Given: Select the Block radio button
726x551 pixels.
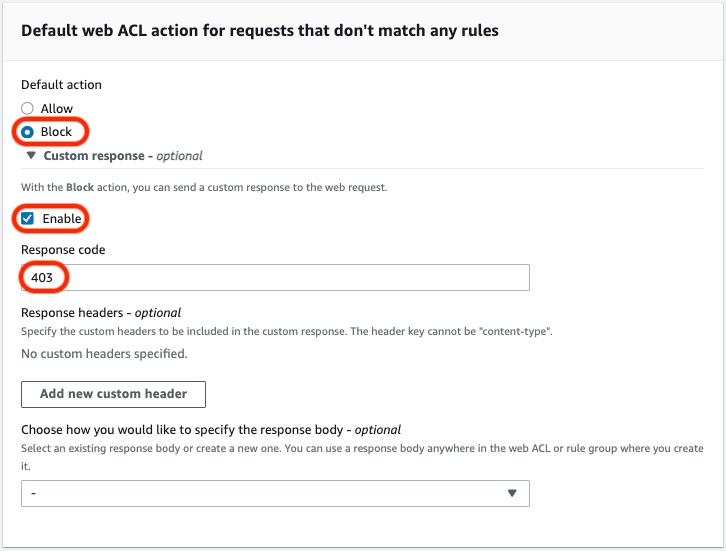Looking at the screenshot, I should (27, 132).
